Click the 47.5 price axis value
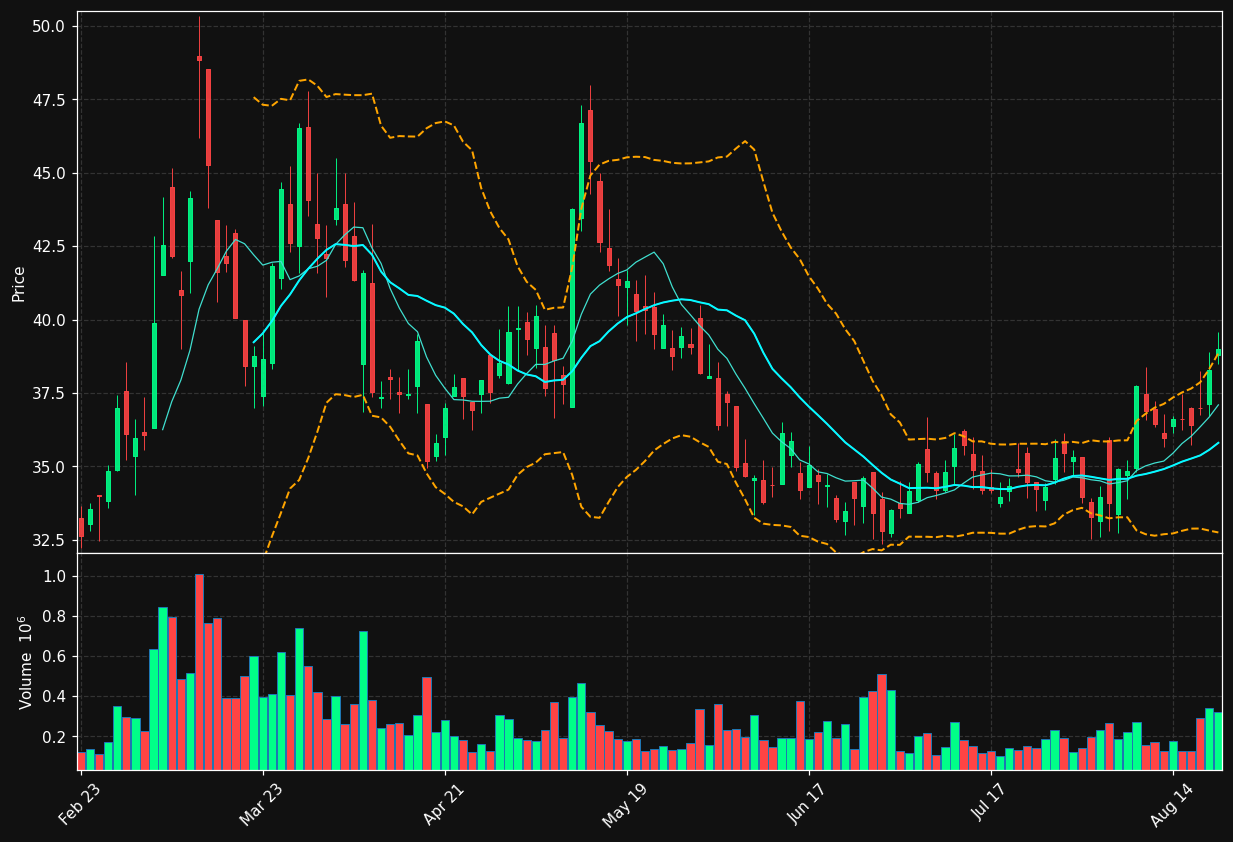This screenshot has width=1233, height=842. [x=49, y=100]
